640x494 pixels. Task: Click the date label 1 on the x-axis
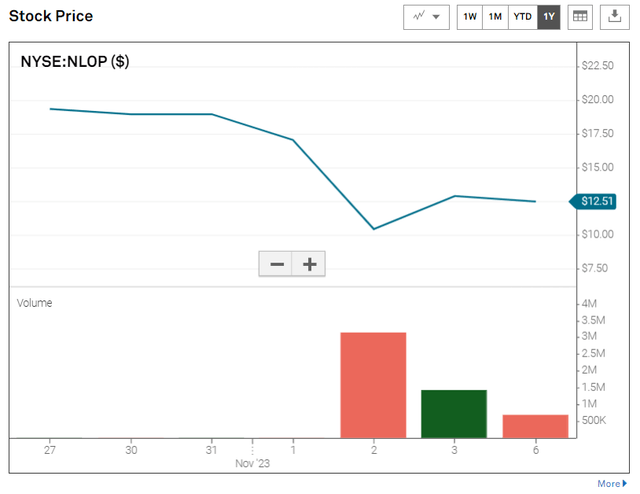[x=293, y=450]
